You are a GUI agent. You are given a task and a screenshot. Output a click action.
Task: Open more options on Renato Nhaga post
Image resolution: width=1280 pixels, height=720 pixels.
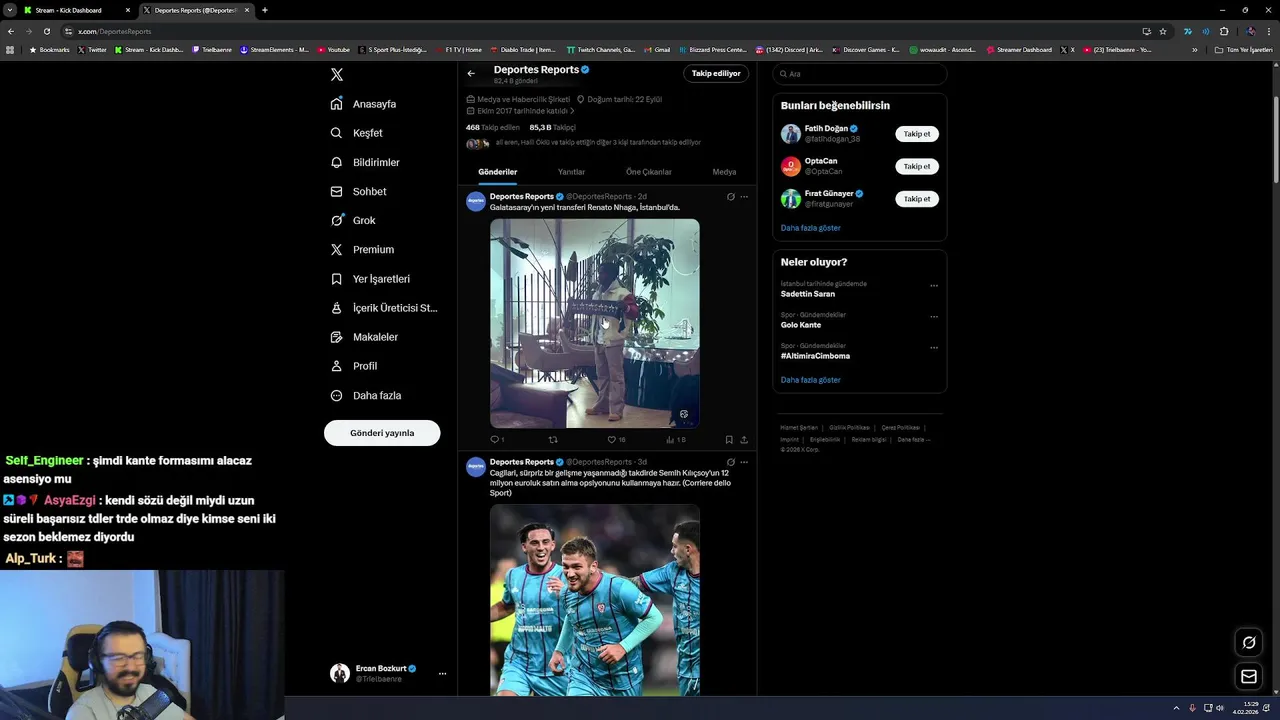pyautogui.click(x=744, y=197)
